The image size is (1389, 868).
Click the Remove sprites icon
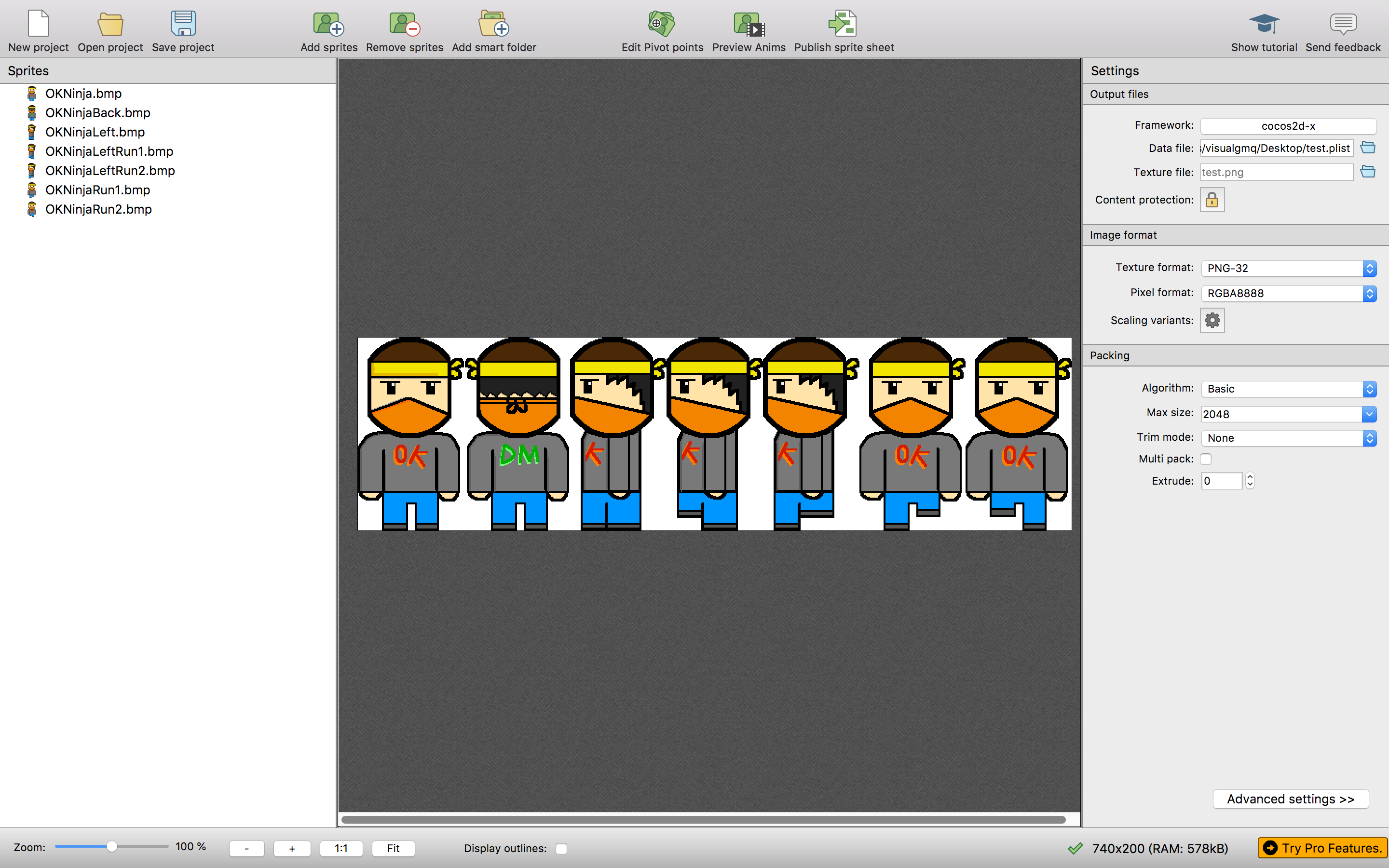[405, 24]
